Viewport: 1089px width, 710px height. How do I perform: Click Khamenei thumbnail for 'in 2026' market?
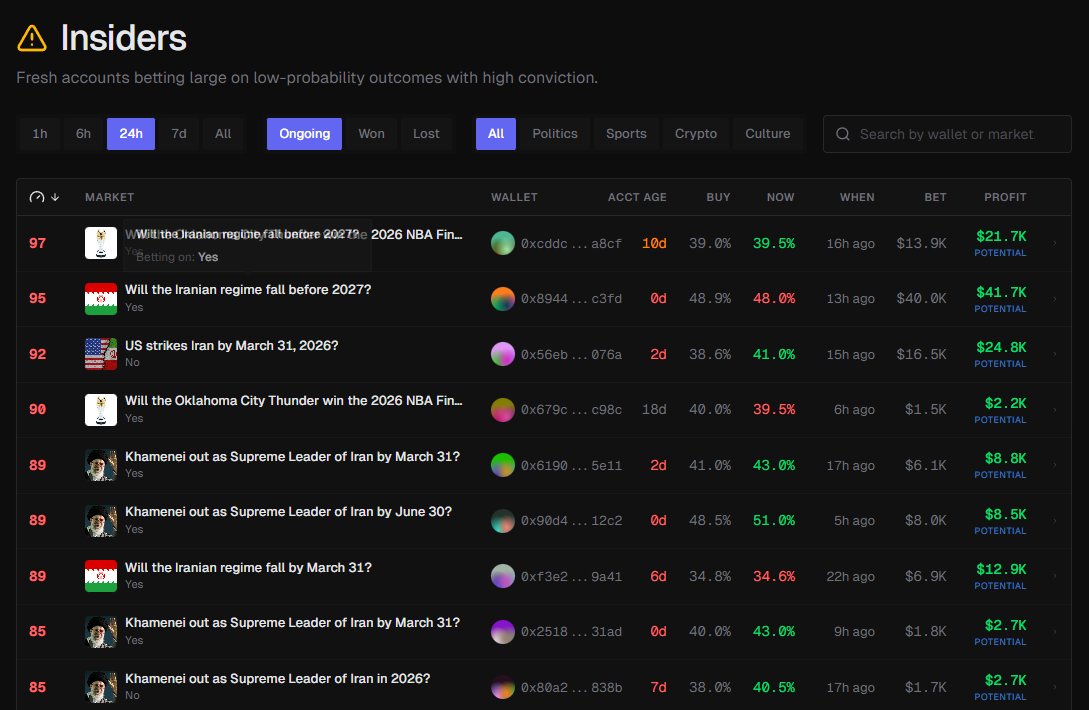101,687
